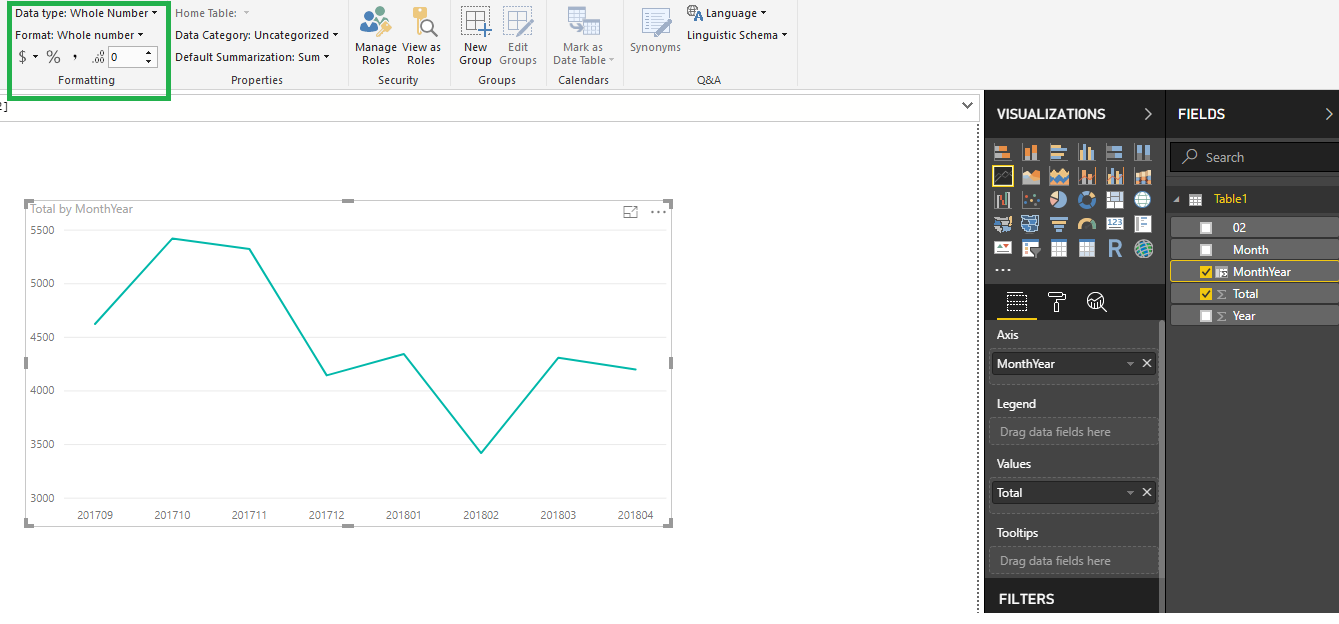Apply percentage format
Viewport: 1339px width, 624px height.
(x=53, y=57)
